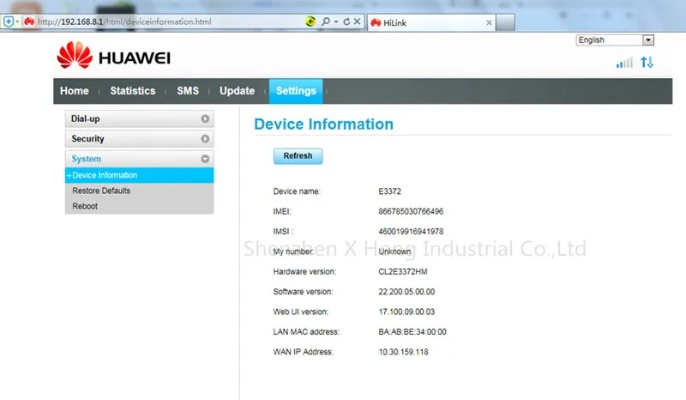Screen dimensions: 686x400
Task: Collapse the System menu section
Action: coord(205,159)
